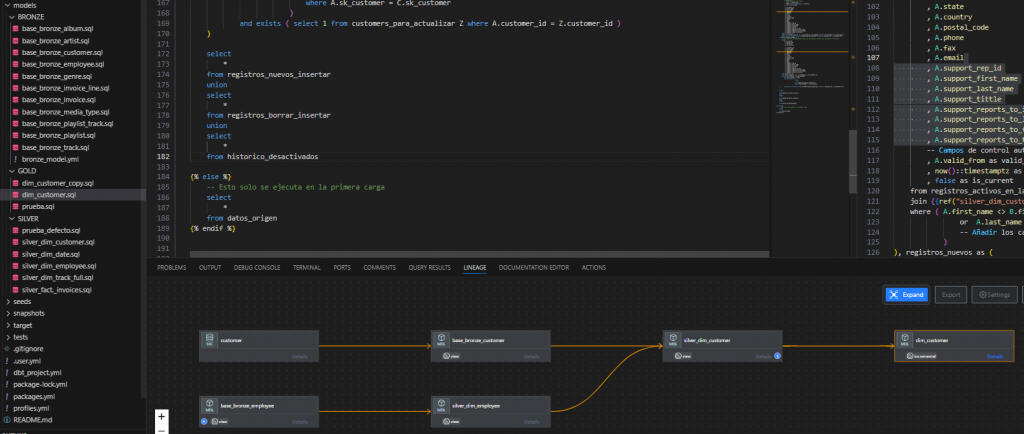Screen dimensions: 1024x434
Task: Click the blue expand circle on silver_dim_customer node
Action: [x=777, y=355]
